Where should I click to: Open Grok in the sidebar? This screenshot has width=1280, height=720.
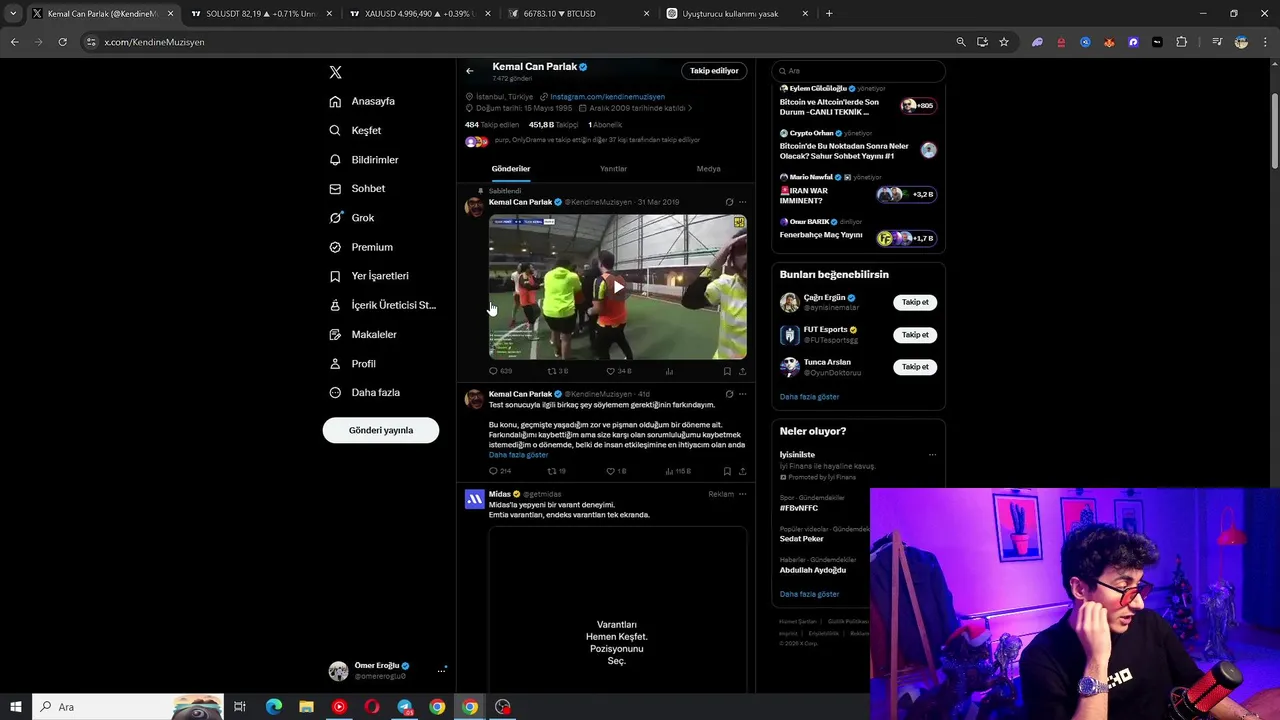point(352,217)
